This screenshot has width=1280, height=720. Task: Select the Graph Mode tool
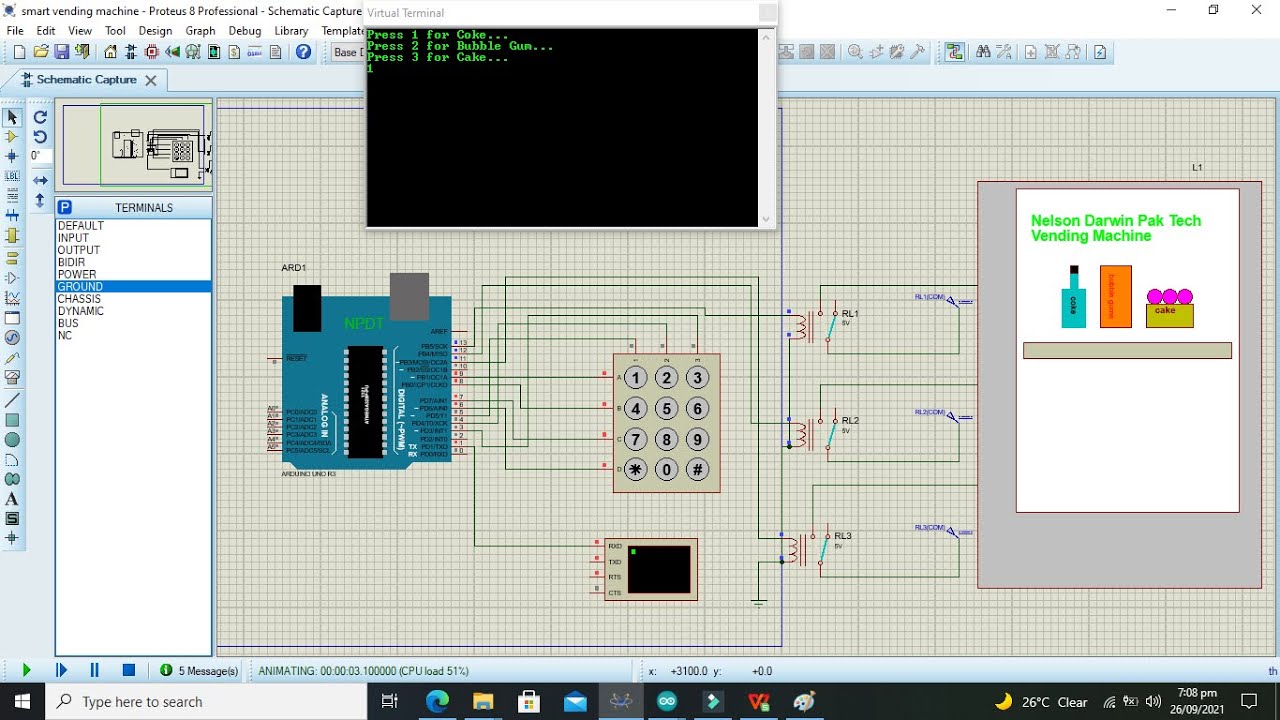12,298
